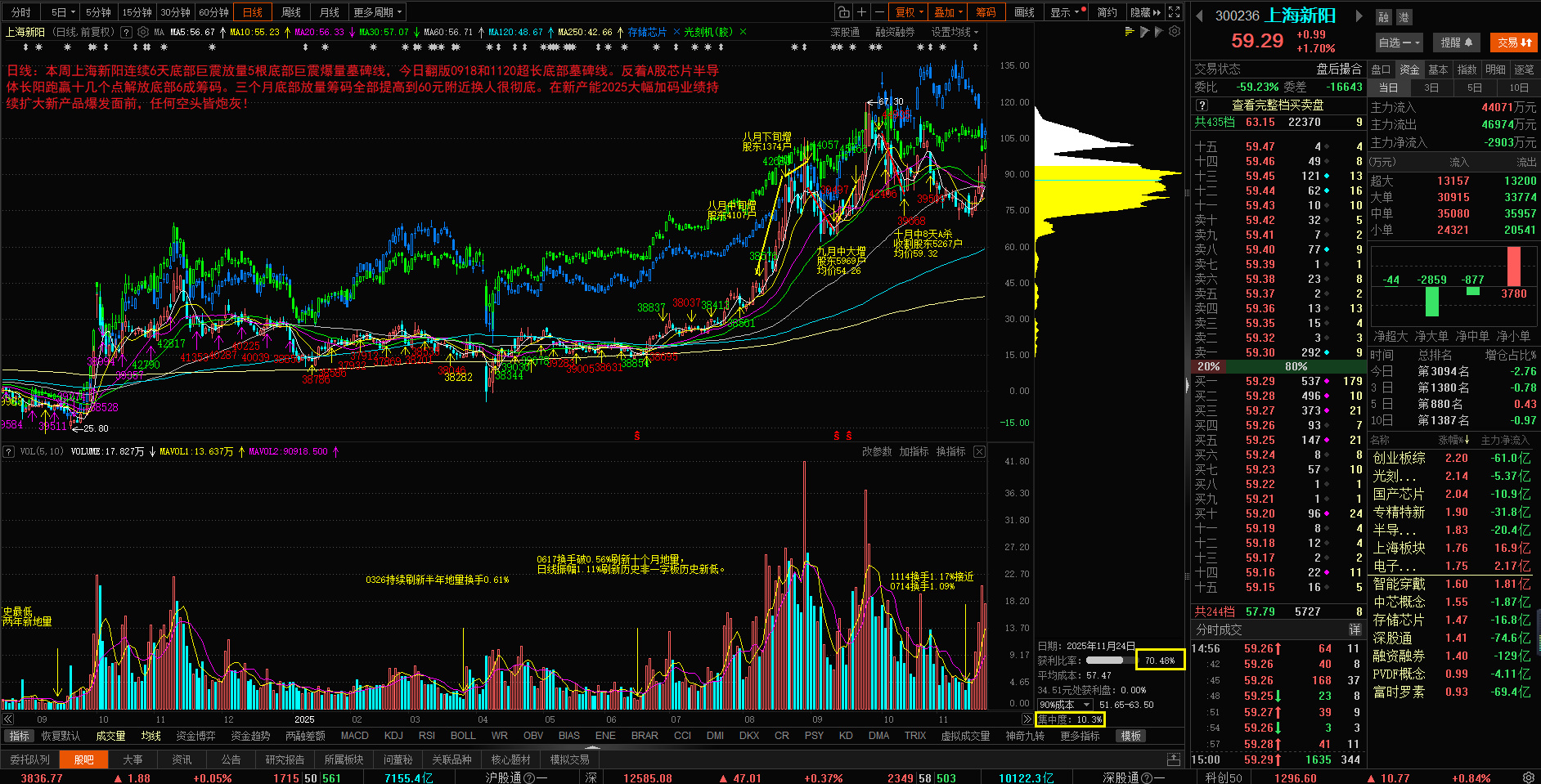The width and height of the screenshot is (1541, 784).
Task: Toggle 简约 simple view
Action: (1107, 12)
